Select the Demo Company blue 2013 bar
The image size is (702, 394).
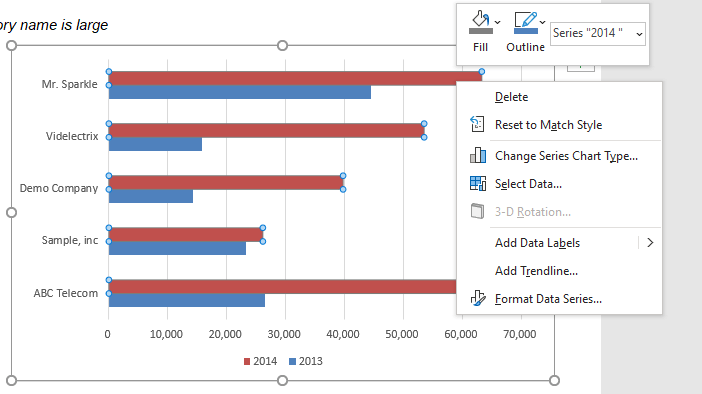(150, 196)
